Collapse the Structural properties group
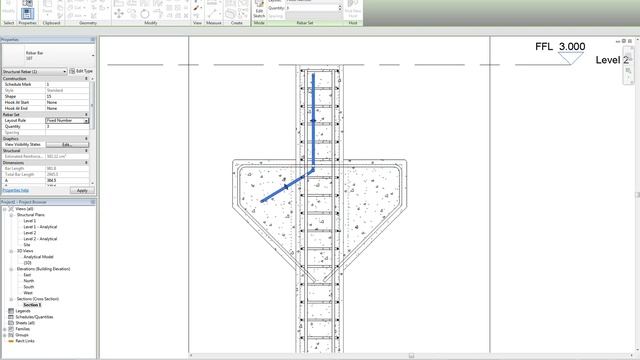Screen dimensions: 640x360 [x=86, y=151]
